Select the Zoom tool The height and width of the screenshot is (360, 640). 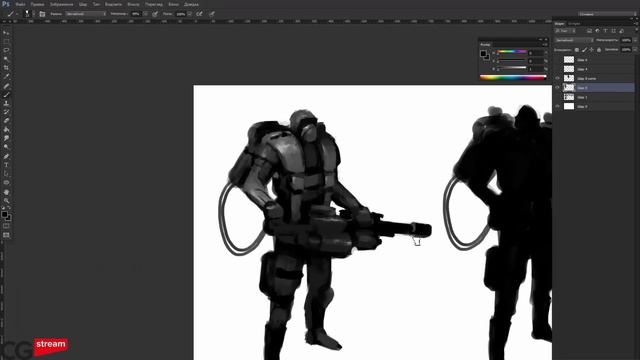pos(6,201)
